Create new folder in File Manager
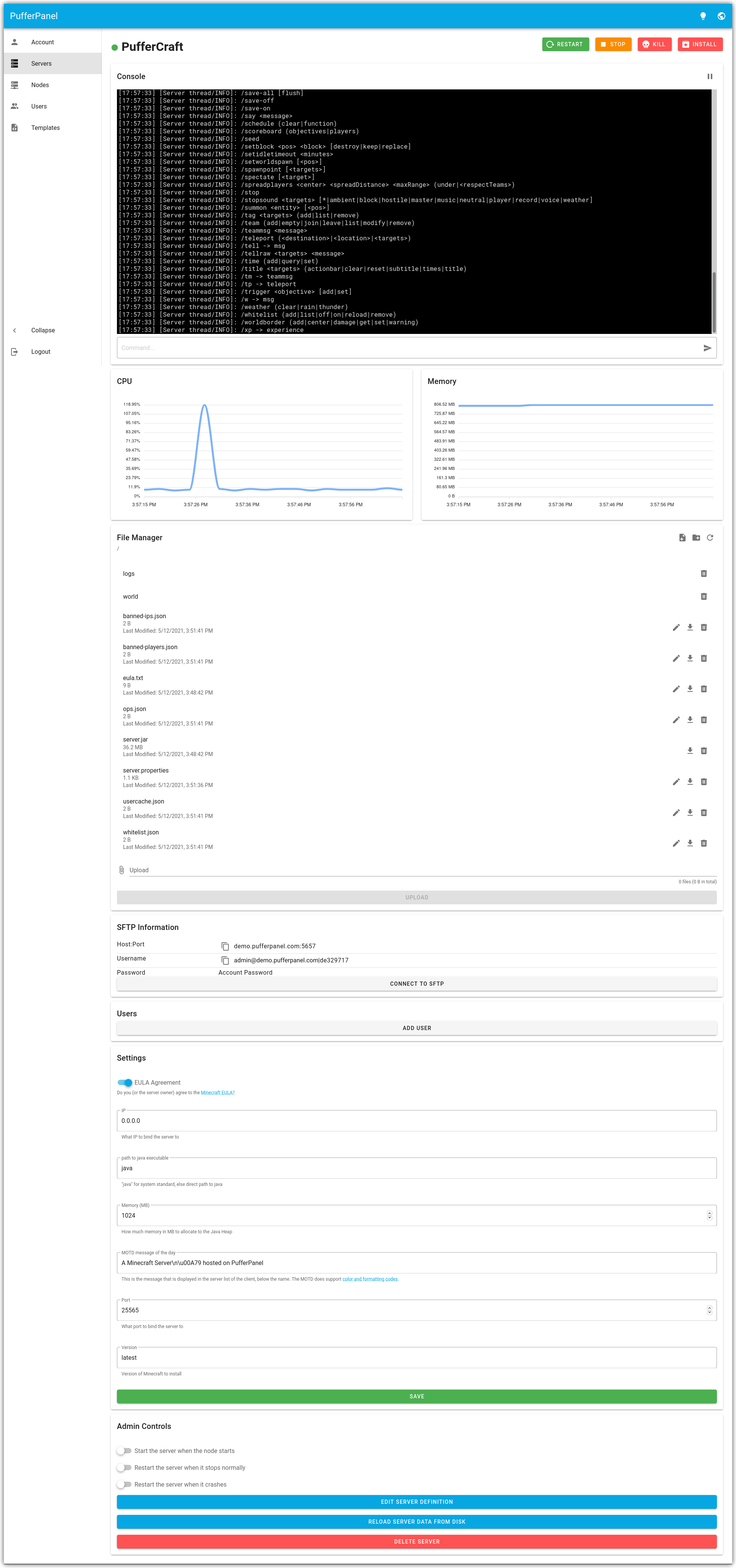 696,538
